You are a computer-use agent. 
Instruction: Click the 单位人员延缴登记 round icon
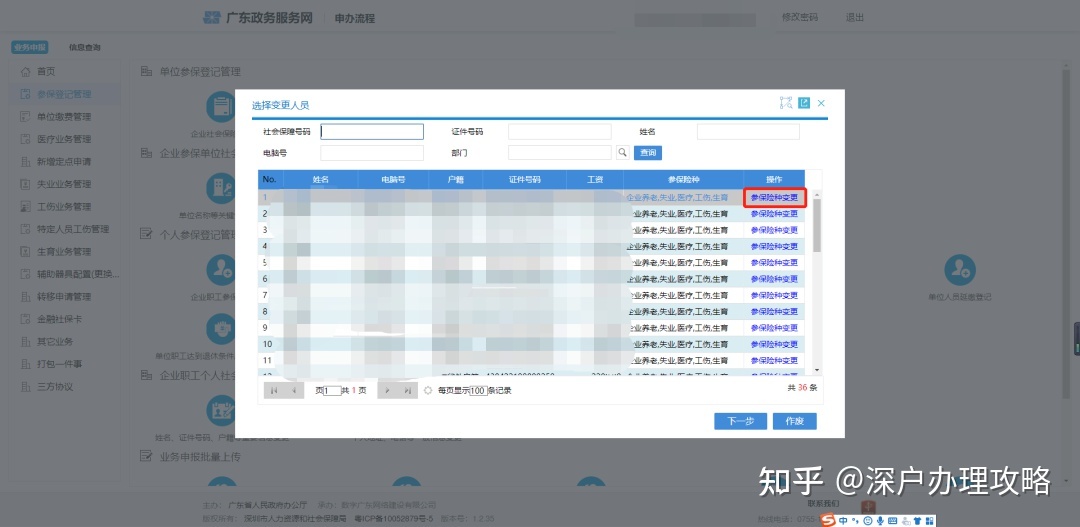pyautogui.click(x=959, y=270)
